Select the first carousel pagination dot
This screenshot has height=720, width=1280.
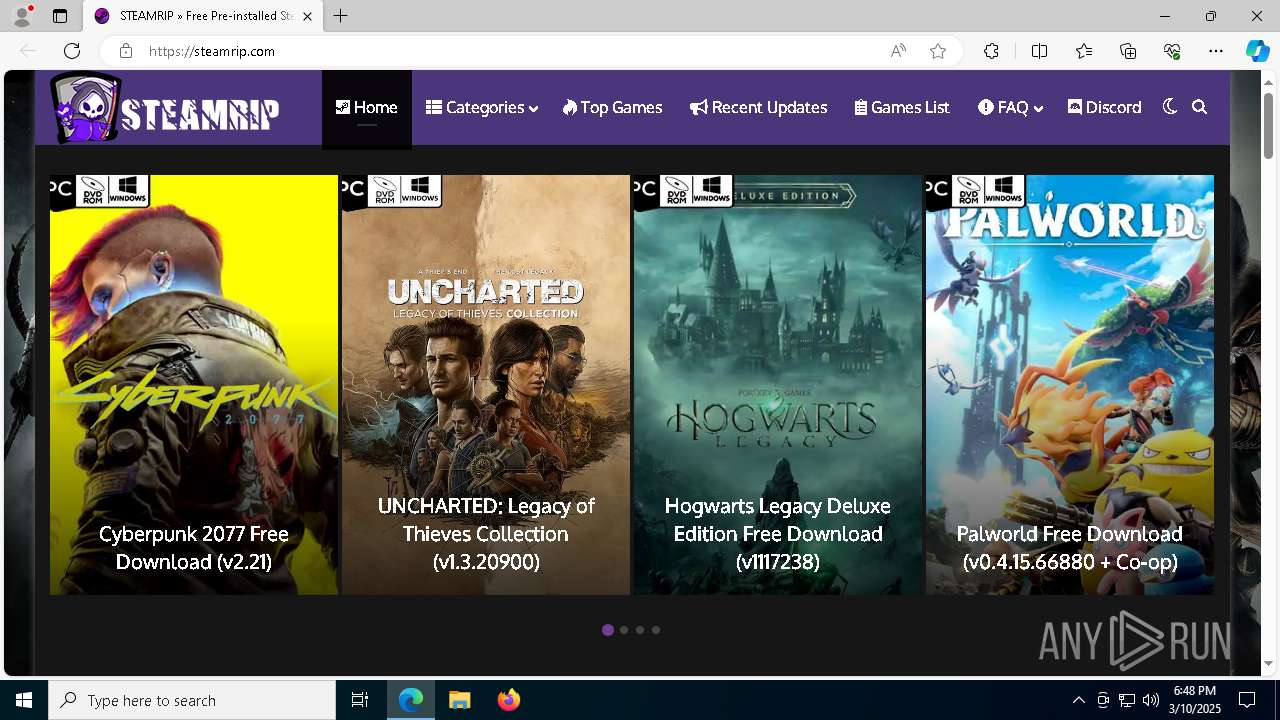(x=608, y=630)
